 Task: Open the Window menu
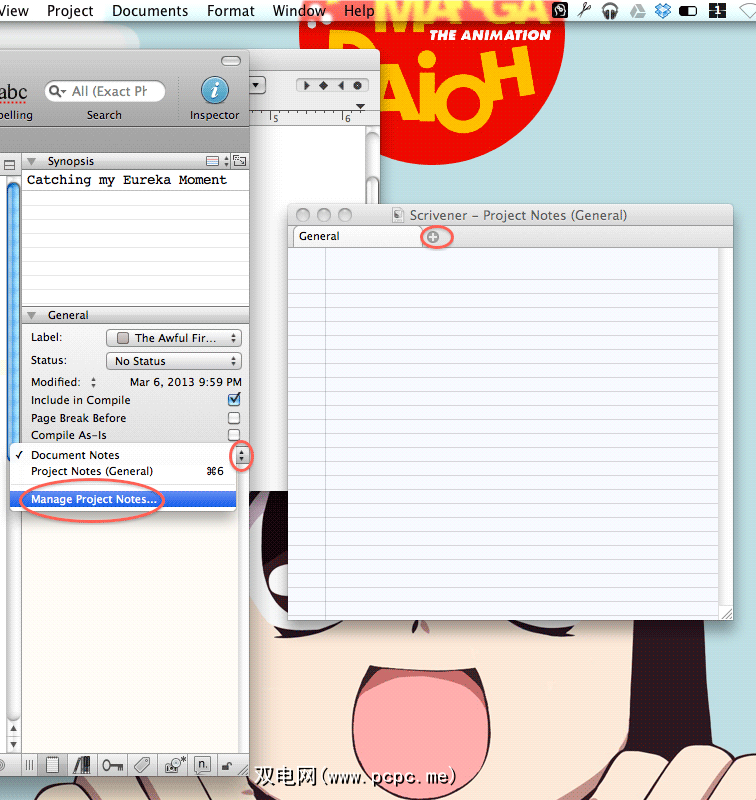coord(299,11)
